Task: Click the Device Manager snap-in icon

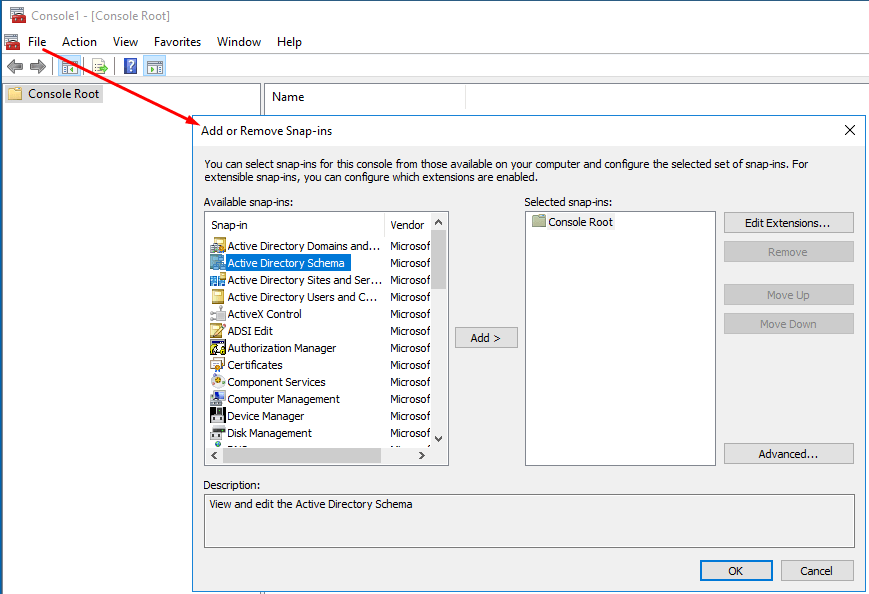Action: [x=218, y=416]
